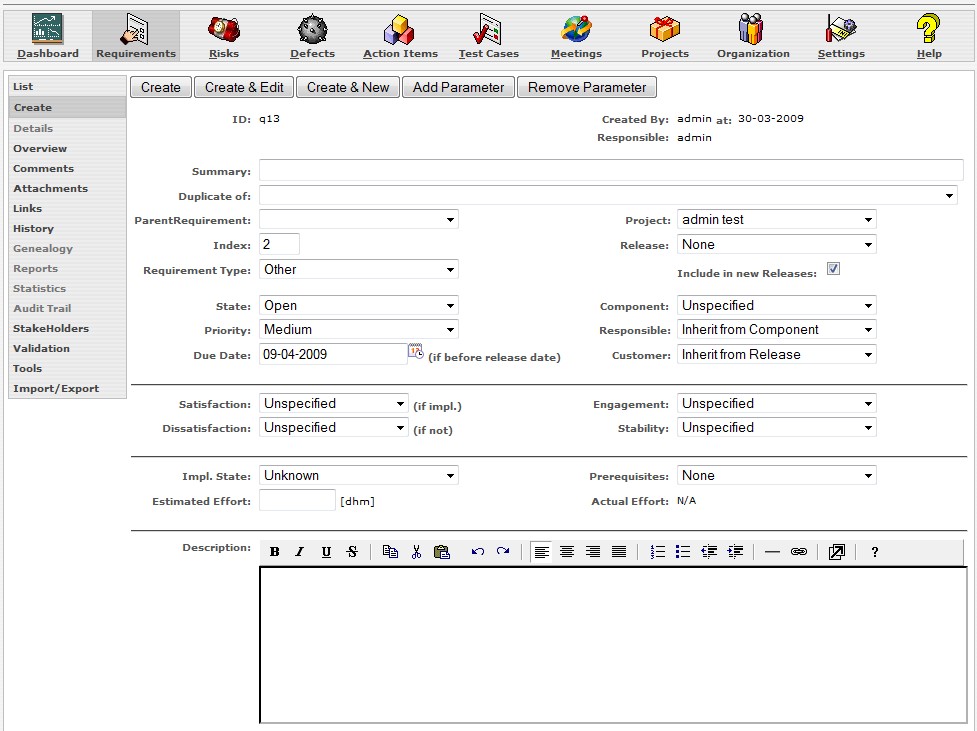Toggle bold formatting in Description editor
The height and width of the screenshot is (731, 977).
(274, 552)
